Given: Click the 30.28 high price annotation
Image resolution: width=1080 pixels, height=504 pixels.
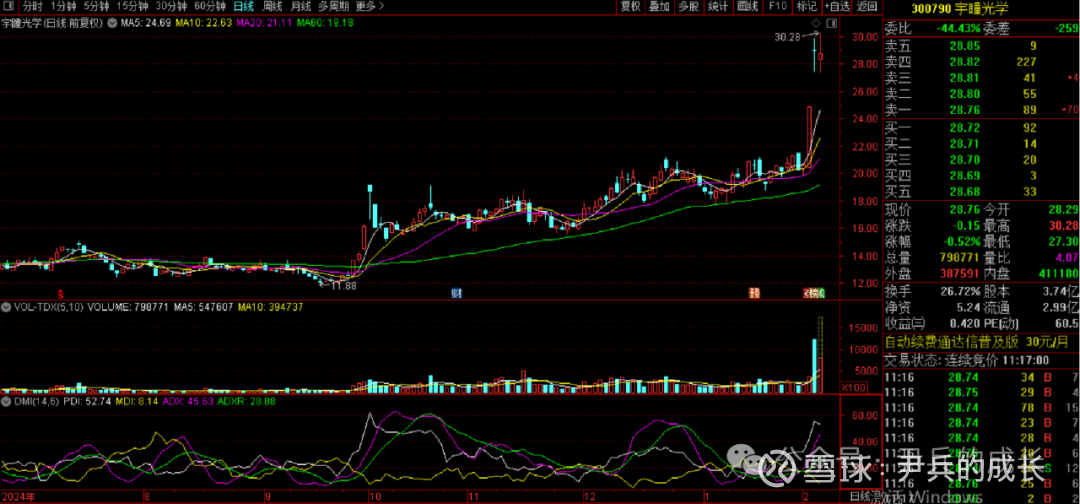Looking at the screenshot, I should (787, 36).
